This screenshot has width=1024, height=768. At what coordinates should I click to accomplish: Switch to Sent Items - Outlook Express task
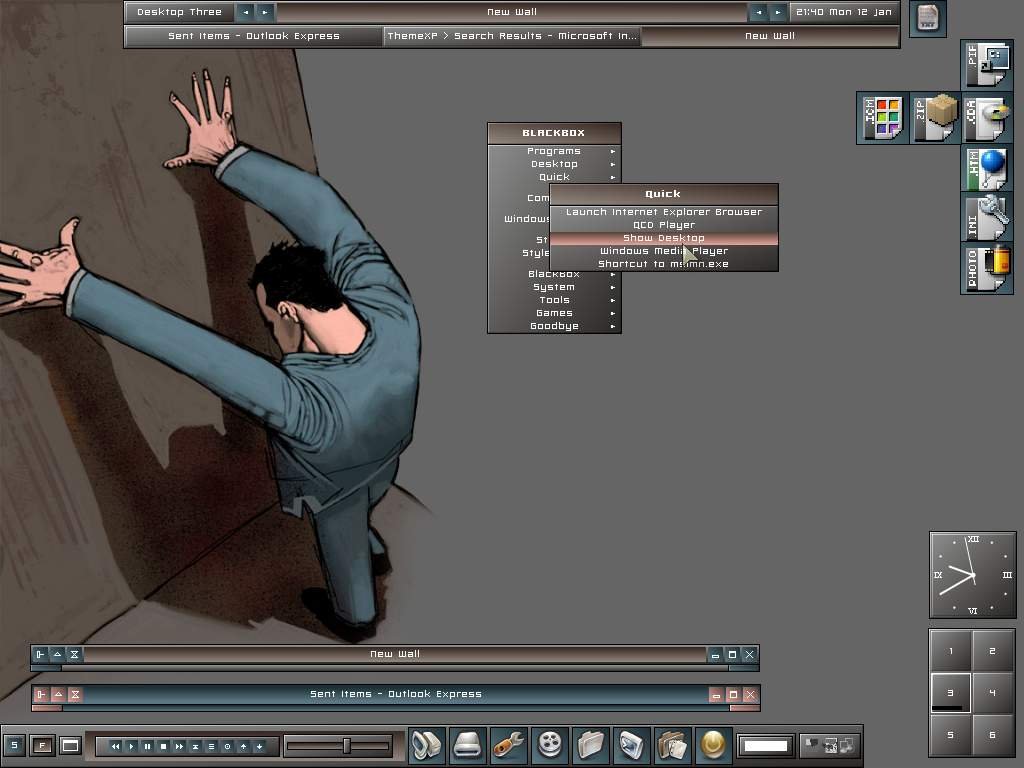coord(254,36)
